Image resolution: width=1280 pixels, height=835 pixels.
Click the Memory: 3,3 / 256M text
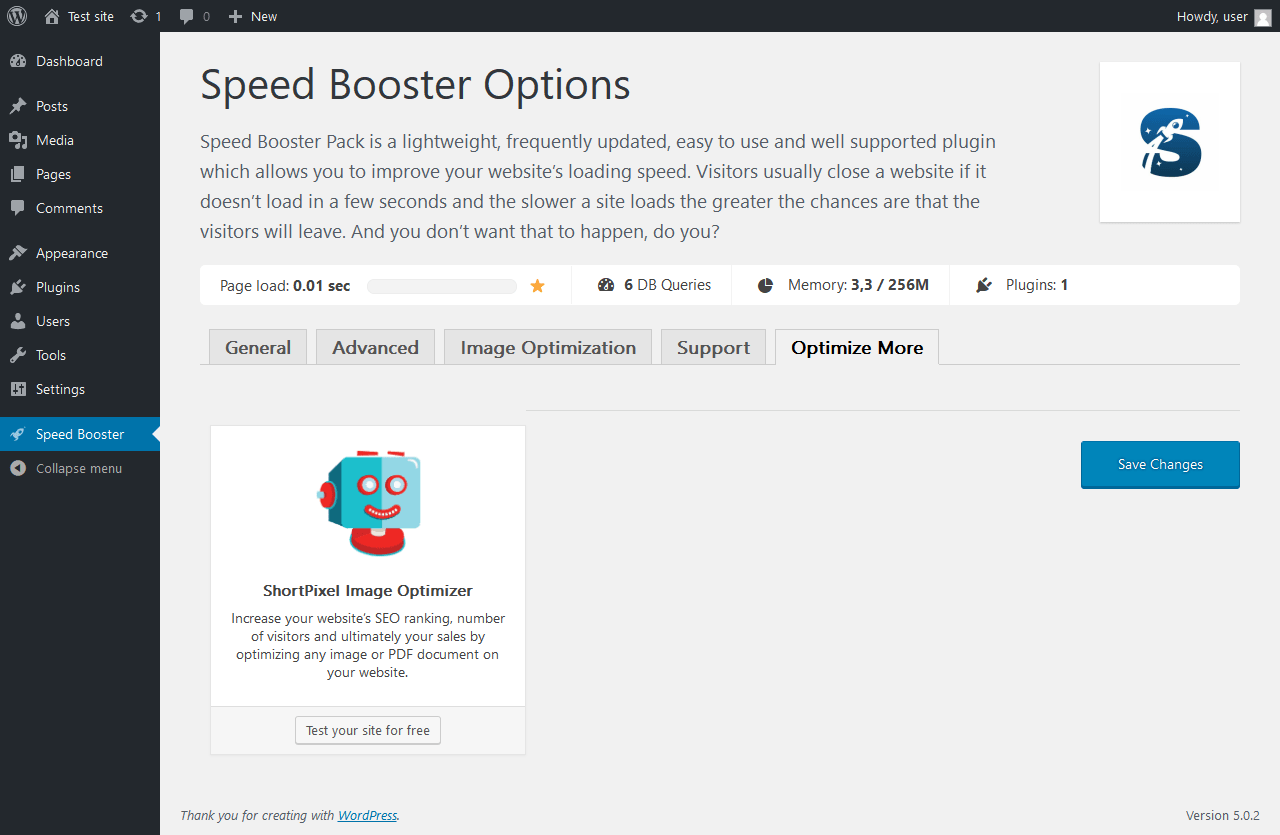(858, 285)
